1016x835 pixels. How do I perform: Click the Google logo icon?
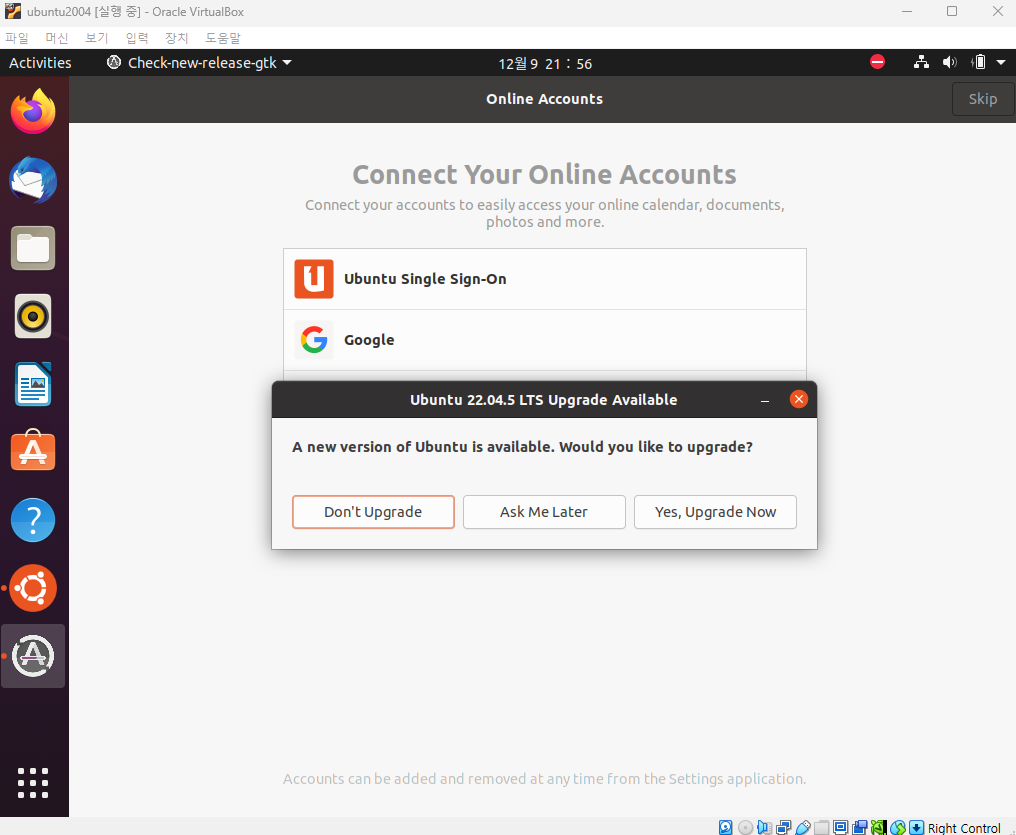[x=314, y=340]
